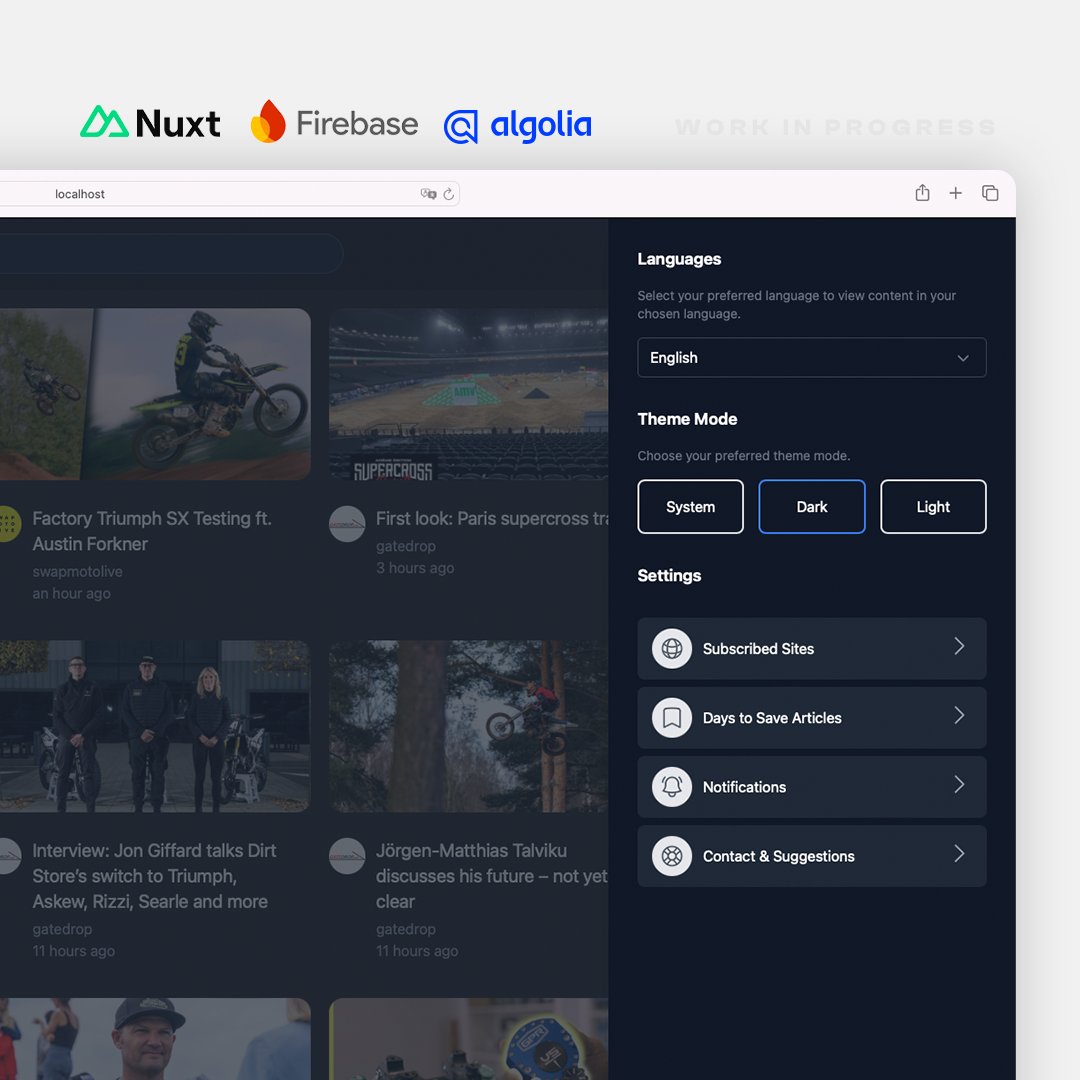The image size is (1080, 1080).
Task: Expand Contact & Suggestions chevron
Action: tap(959, 854)
